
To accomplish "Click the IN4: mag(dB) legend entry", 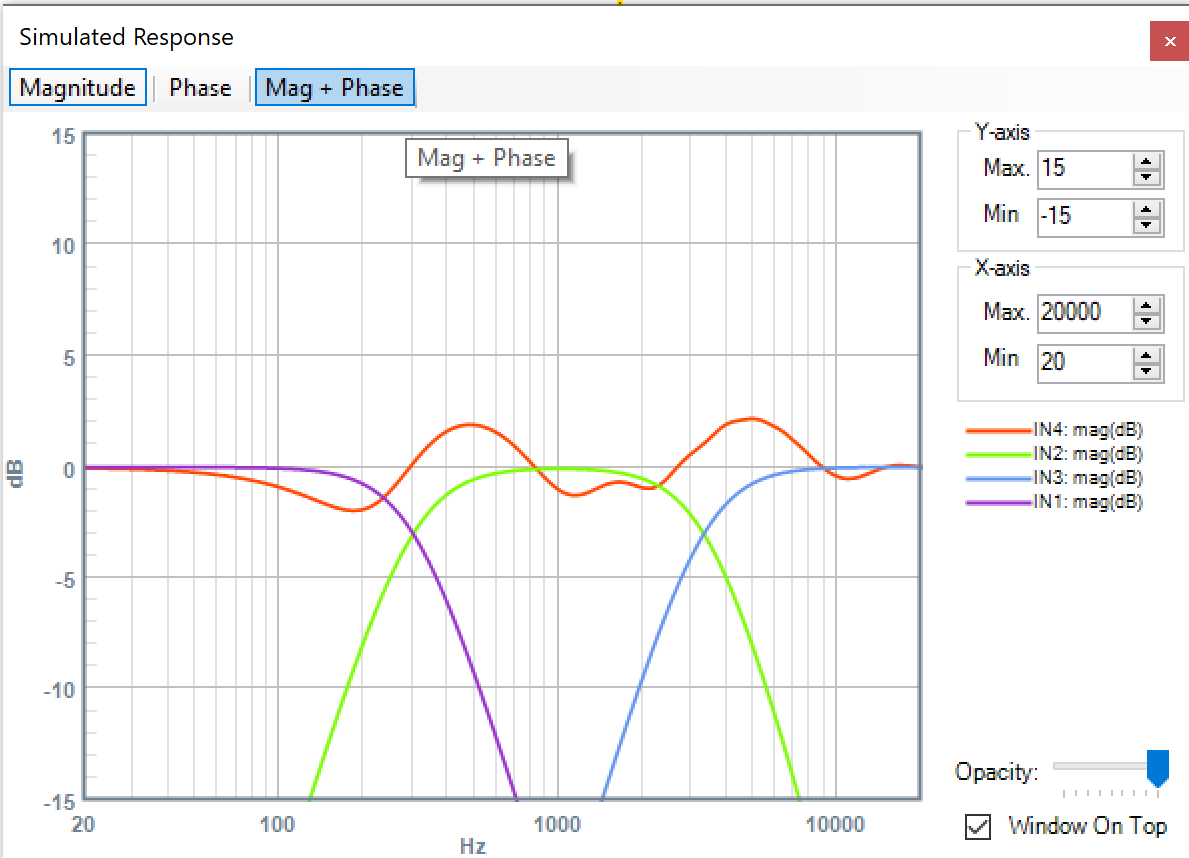I will (x=1087, y=429).
